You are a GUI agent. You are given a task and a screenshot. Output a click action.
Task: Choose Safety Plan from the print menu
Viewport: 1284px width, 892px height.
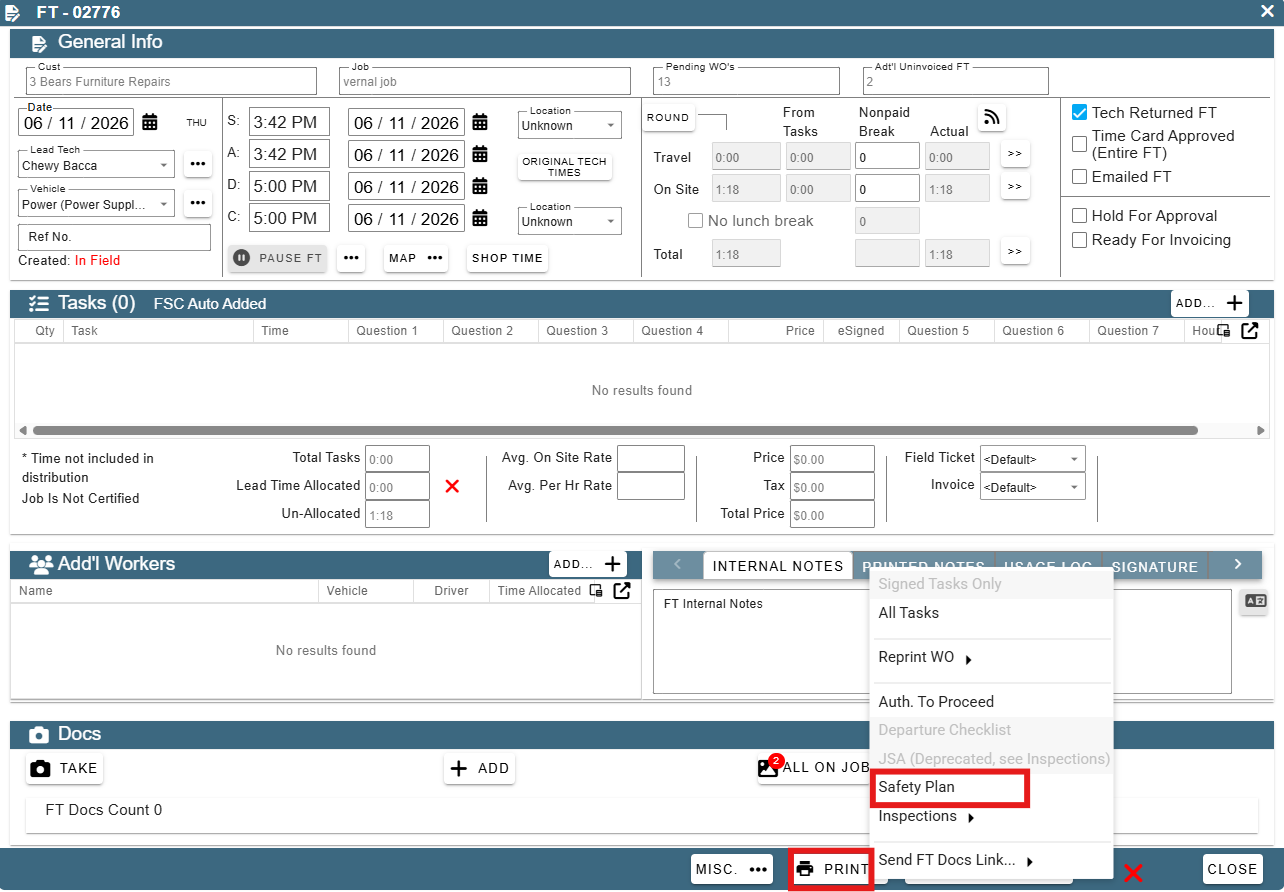(x=991, y=787)
